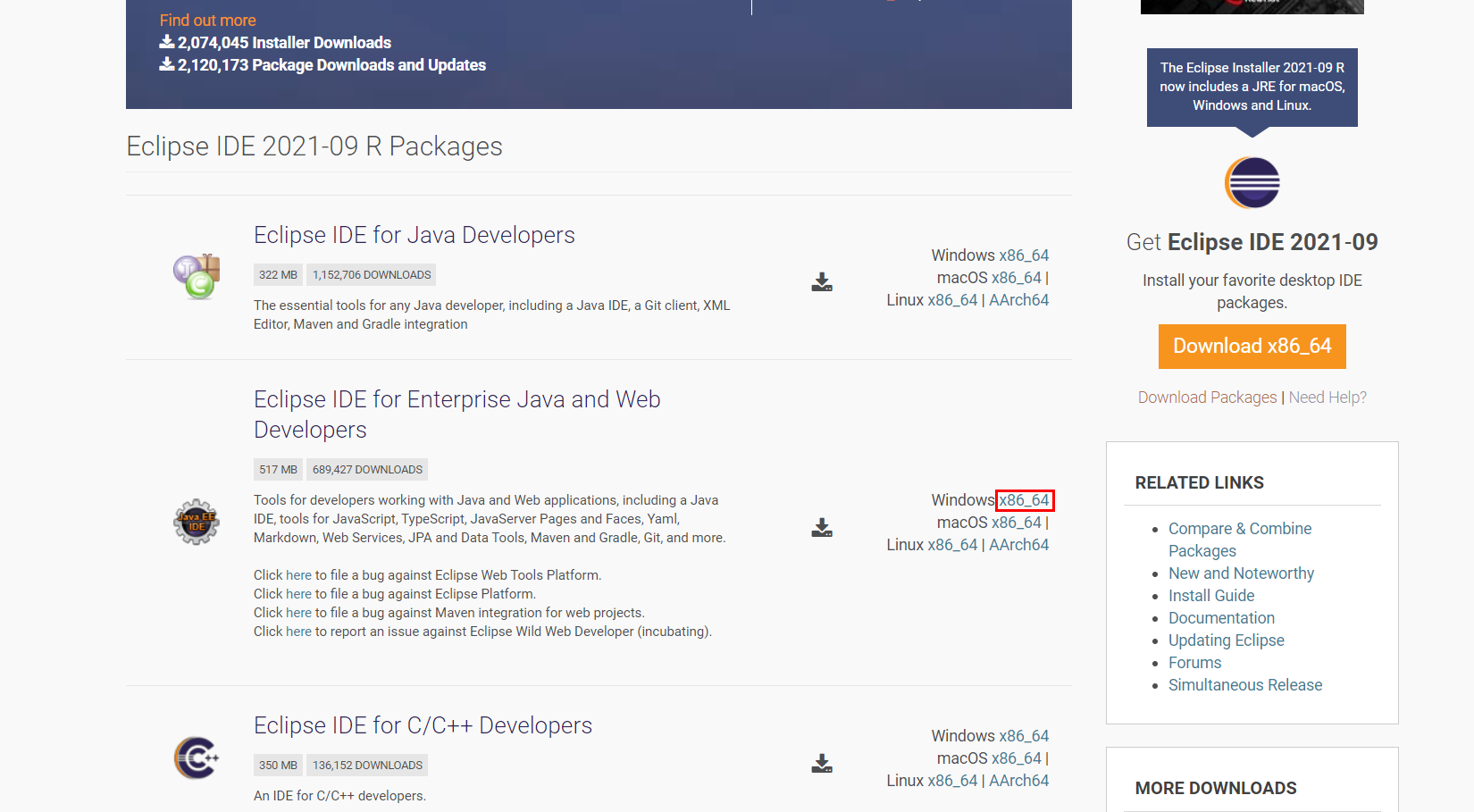Click Linux AArch64 link for C/C++ Developers
This screenshot has width=1474, height=812.
(x=1019, y=781)
